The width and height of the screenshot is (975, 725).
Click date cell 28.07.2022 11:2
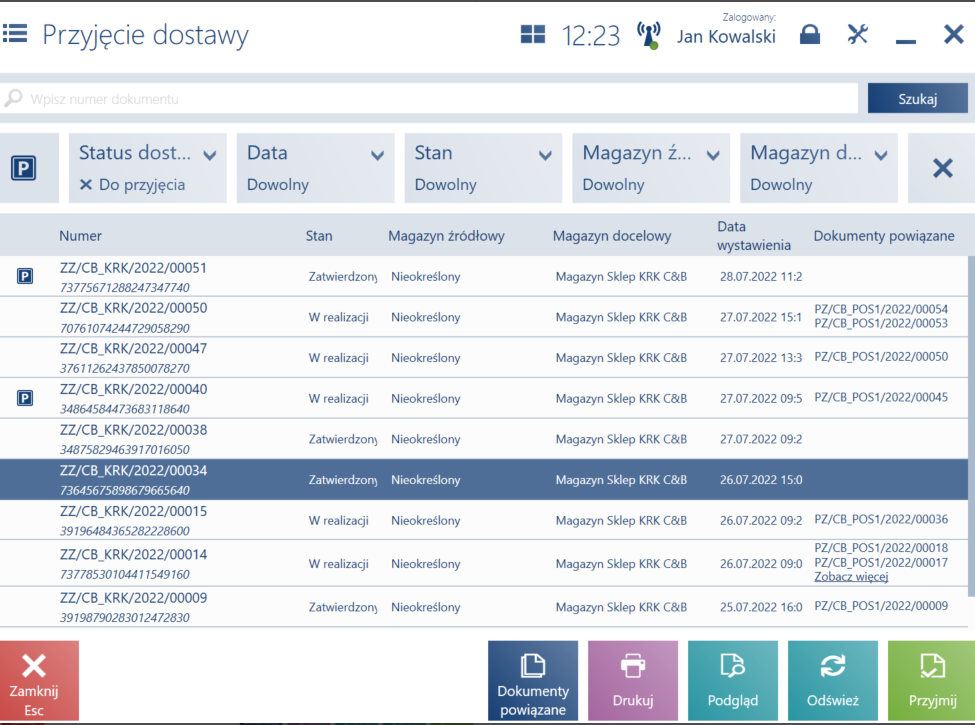(x=761, y=277)
